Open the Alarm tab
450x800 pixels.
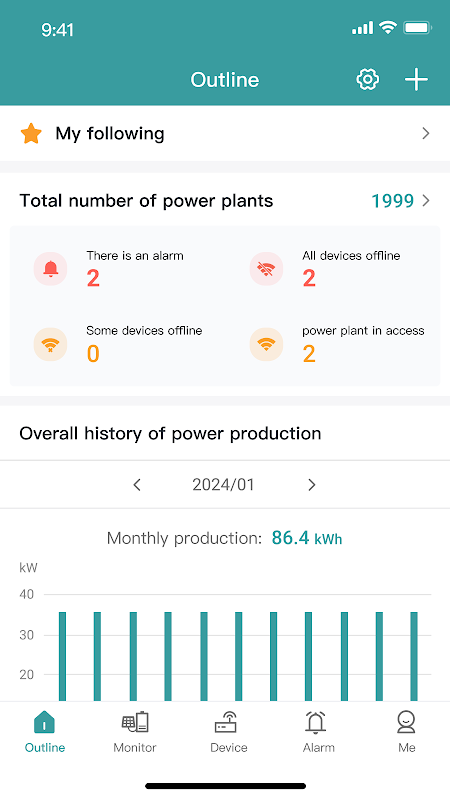point(318,732)
